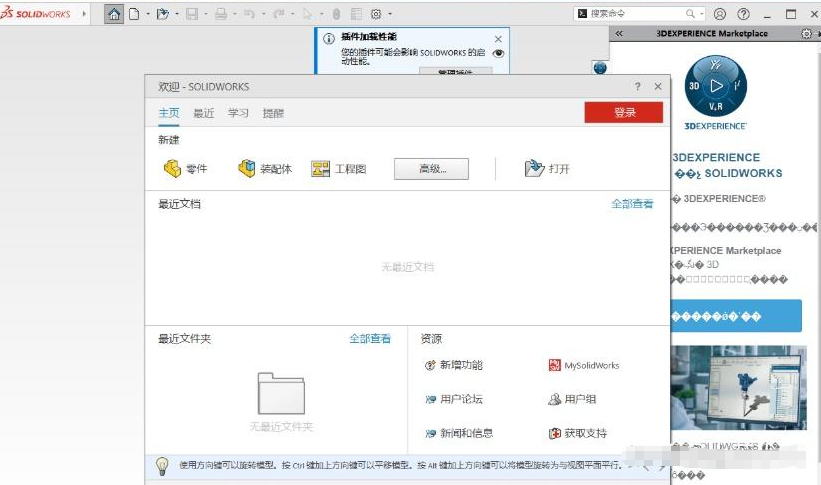Expand the SOLIDWORKS logo menu arrow

[84, 14]
